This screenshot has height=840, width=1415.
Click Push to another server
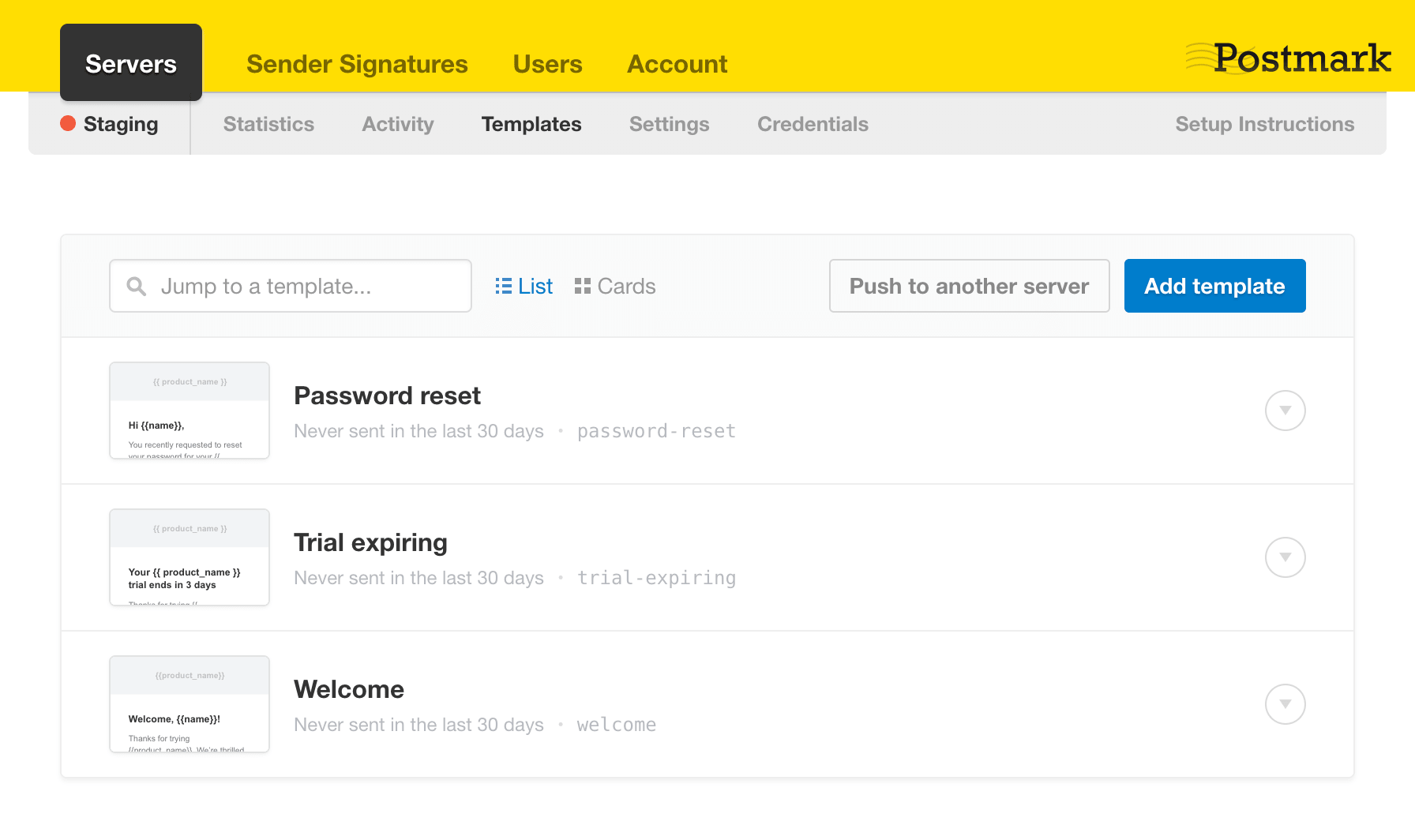coord(969,286)
